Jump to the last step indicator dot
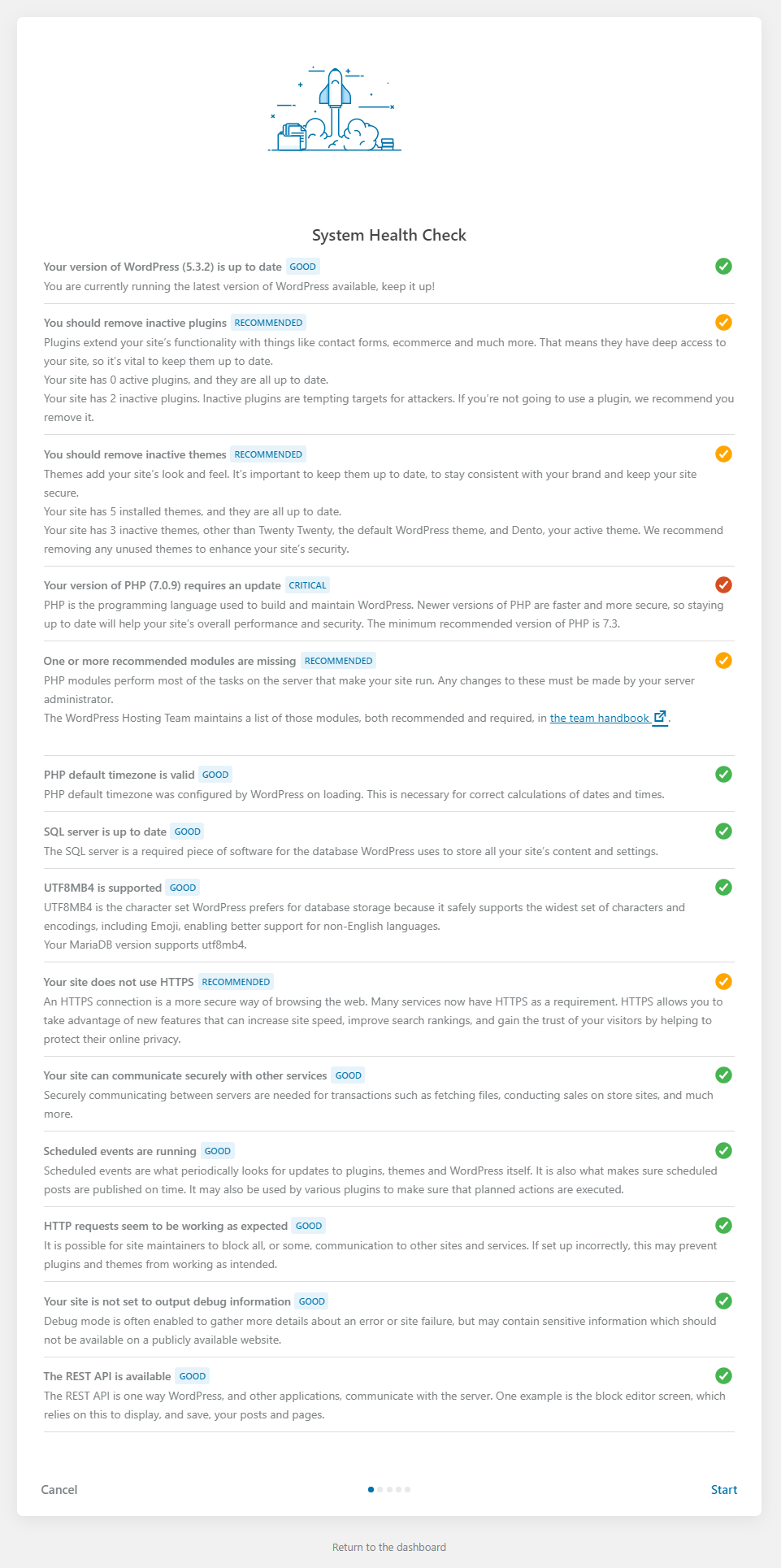The width and height of the screenshot is (781, 1568). 408,1489
